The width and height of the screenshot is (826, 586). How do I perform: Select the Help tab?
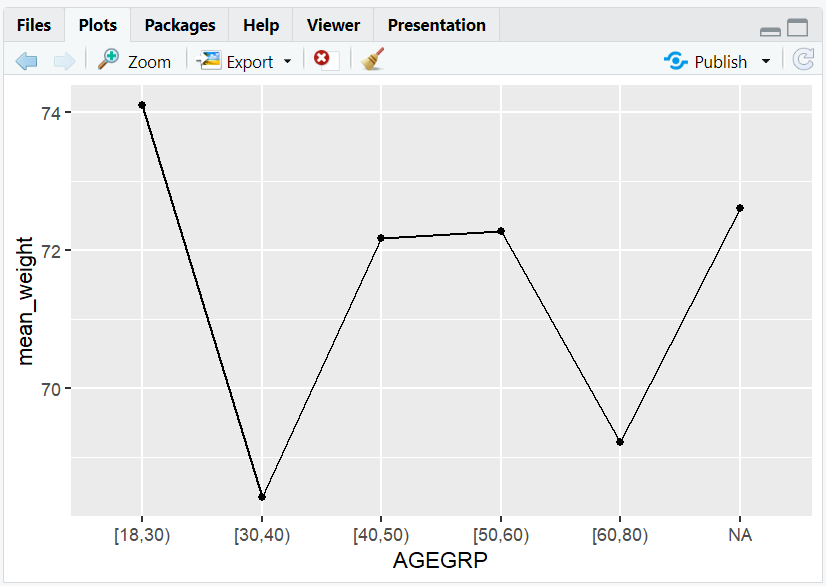[x=261, y=25]
